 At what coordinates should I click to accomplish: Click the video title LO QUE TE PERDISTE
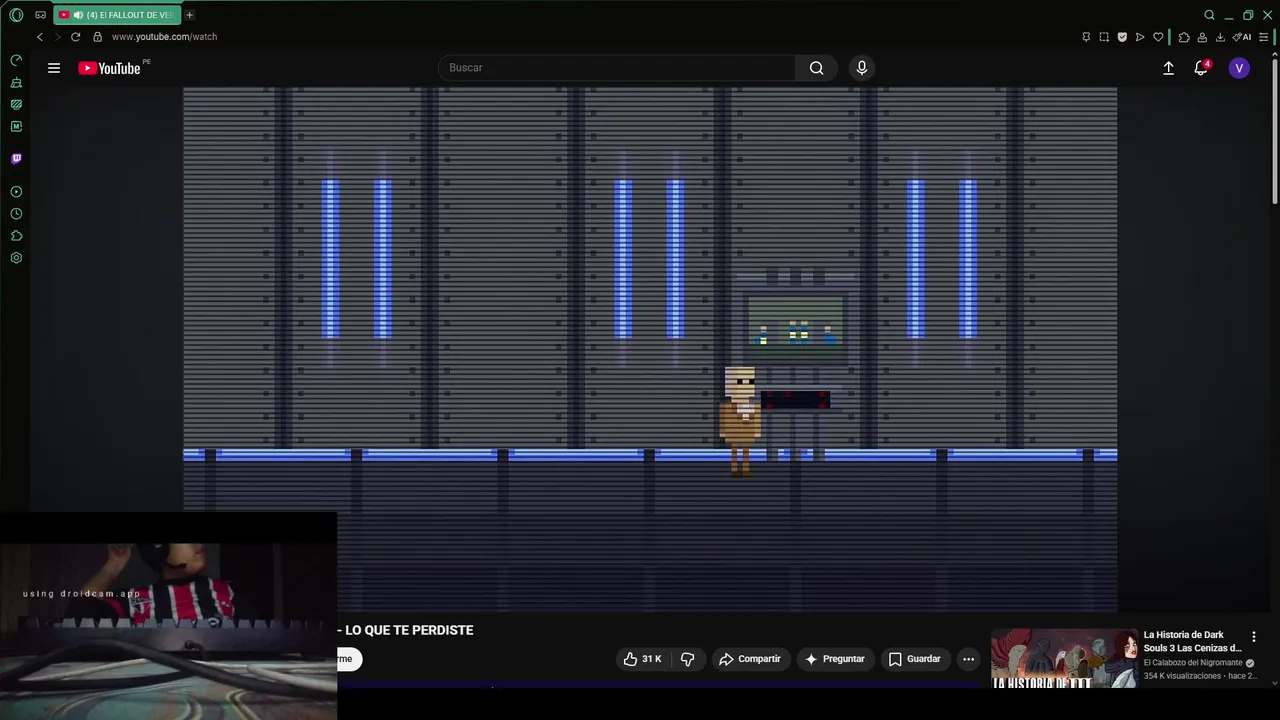409,630
